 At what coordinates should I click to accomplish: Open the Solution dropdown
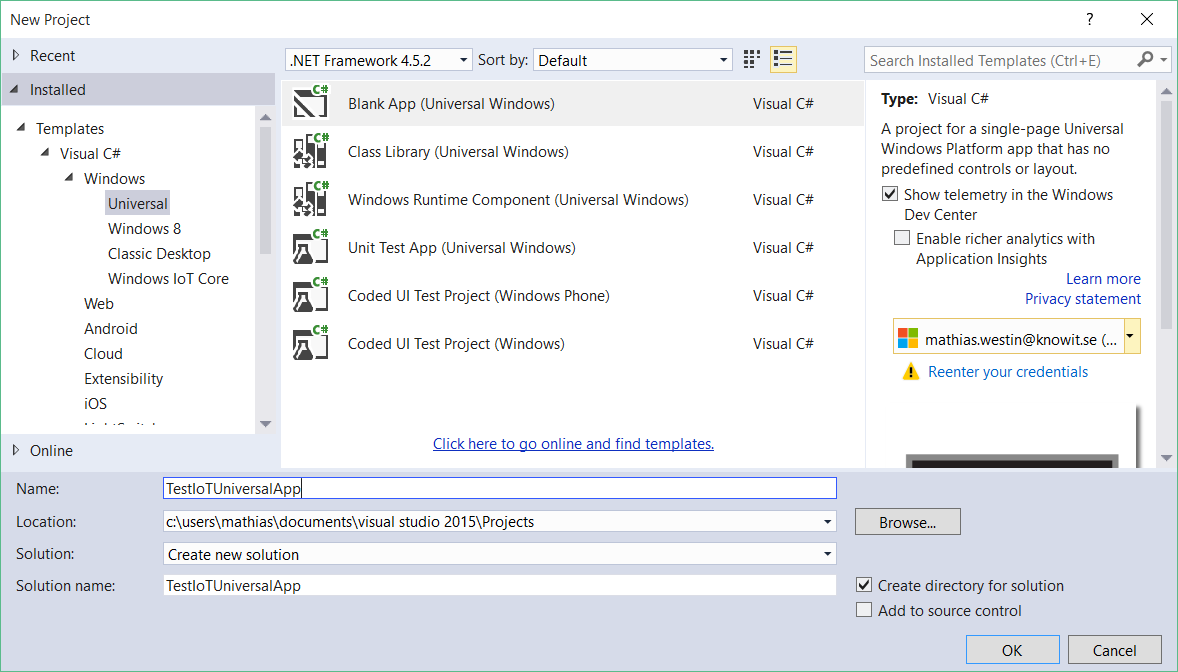(827, 554)
